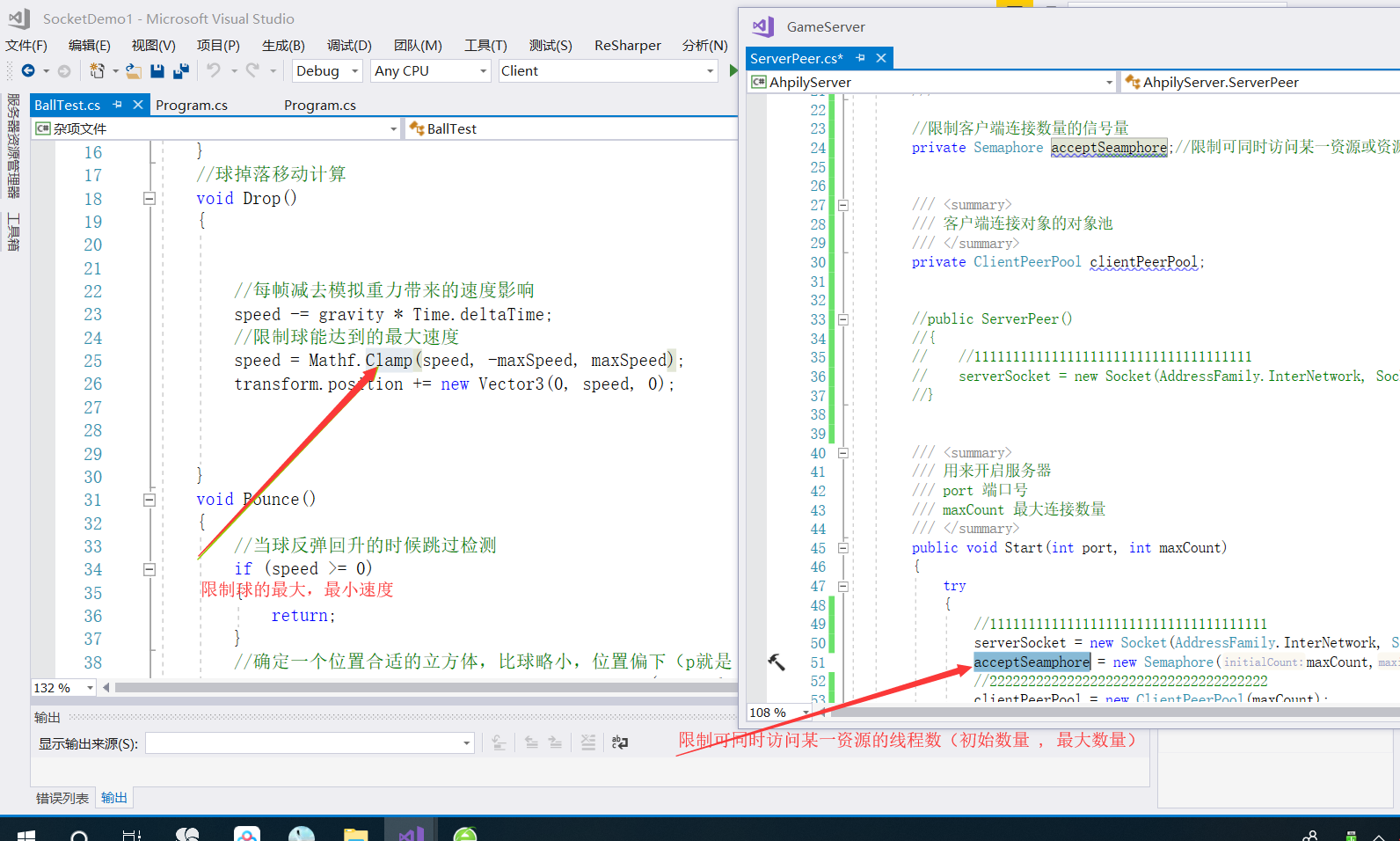Click the left scroll arrow beside 132 %
Image resolution: width=1400 pixels, height=841 pixels.
[106, 688]
